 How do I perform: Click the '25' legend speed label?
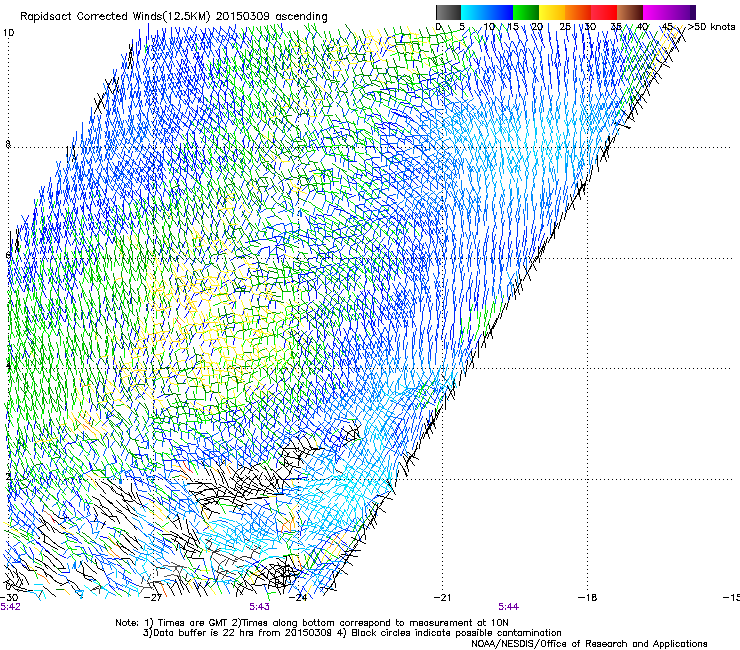[x=565, y=27]
